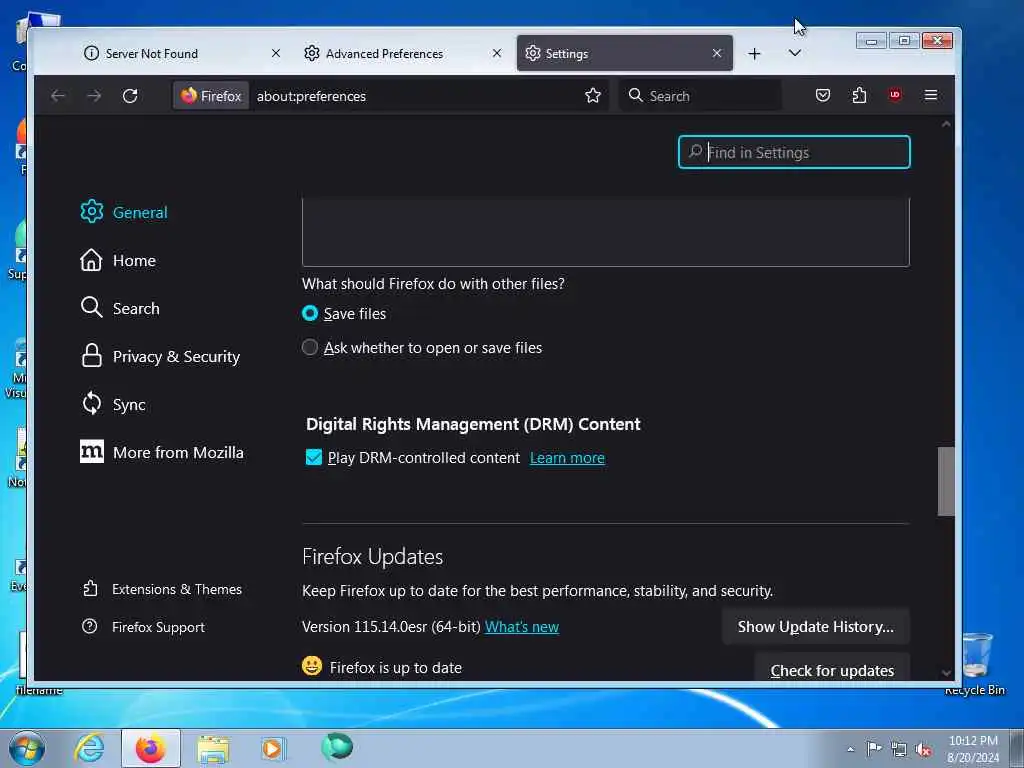This screenshot has width=1024, height=768.
Task: Open the General settings category
Action: (124, 212)
